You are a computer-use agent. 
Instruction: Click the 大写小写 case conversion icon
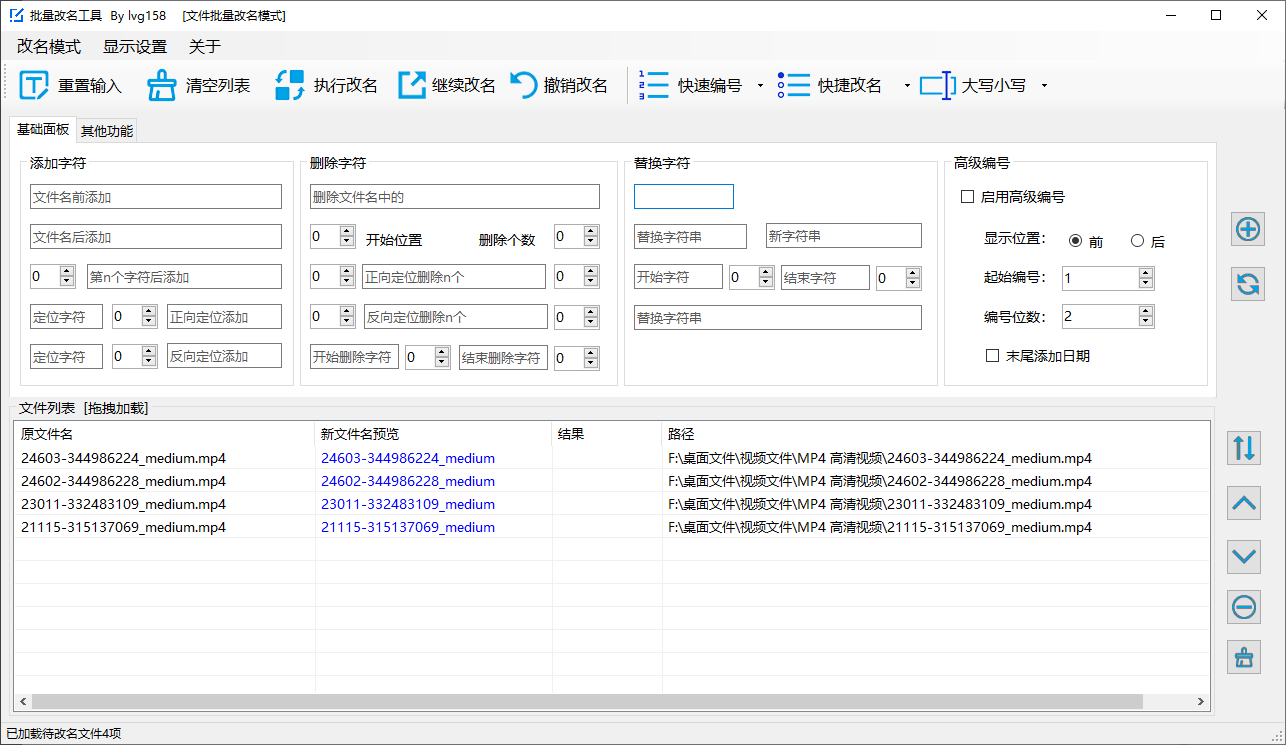[937, 85]
